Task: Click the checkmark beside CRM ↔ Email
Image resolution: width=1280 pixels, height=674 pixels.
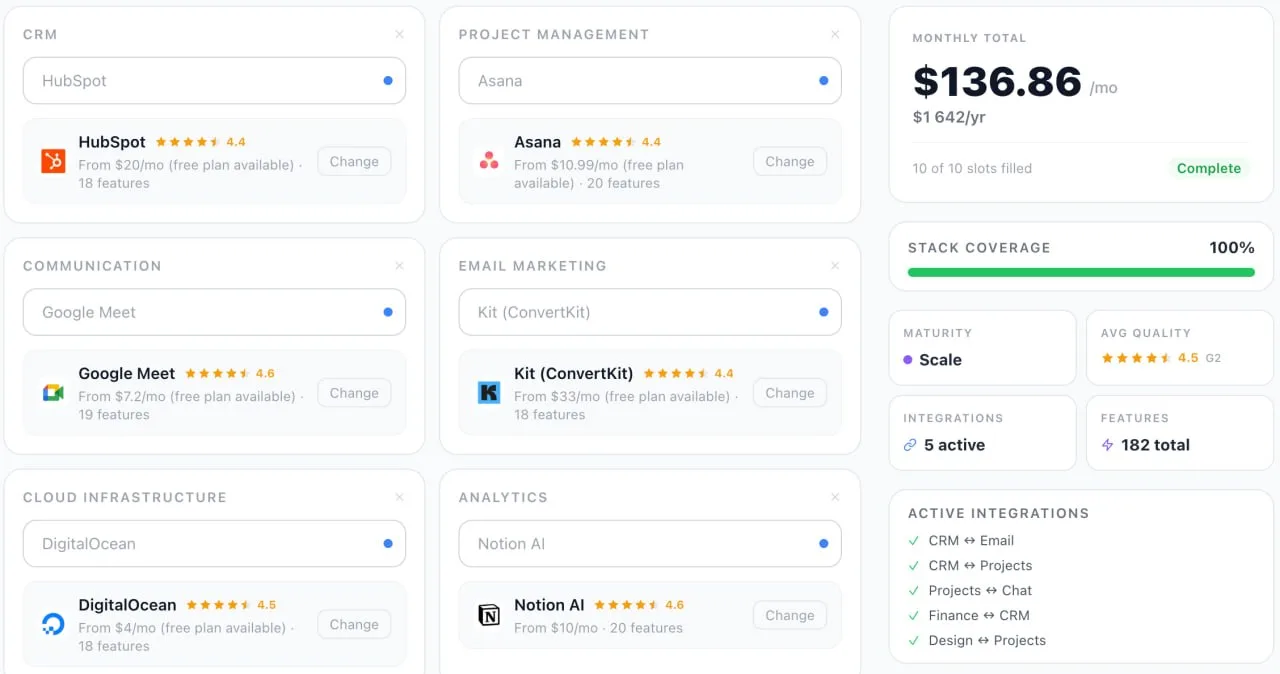Action: pyautogui.click(x=913, y=540)
